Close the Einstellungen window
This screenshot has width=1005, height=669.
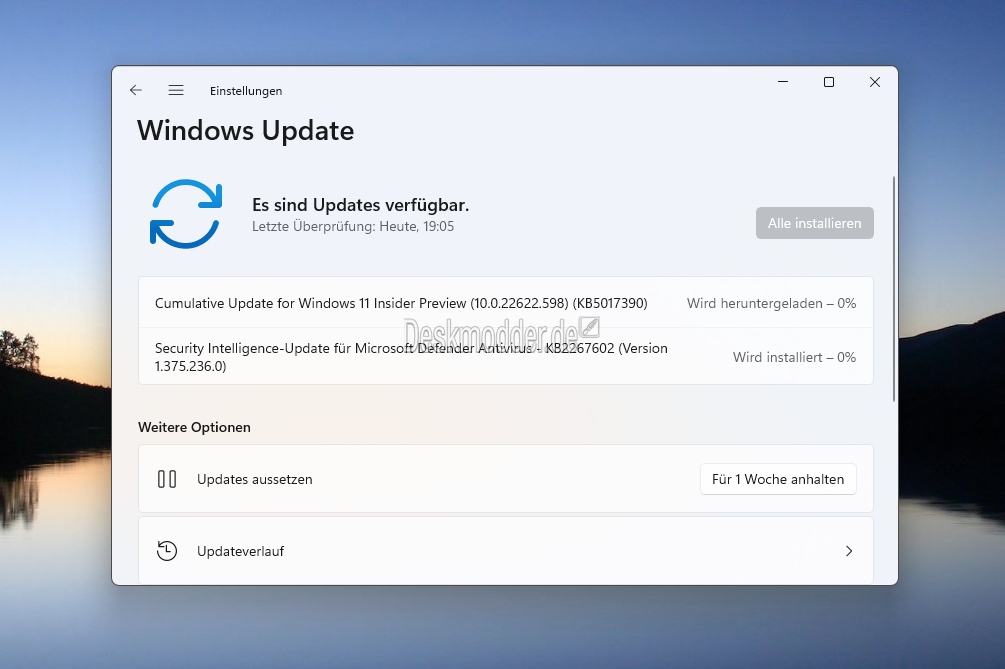tap(875, 82)
